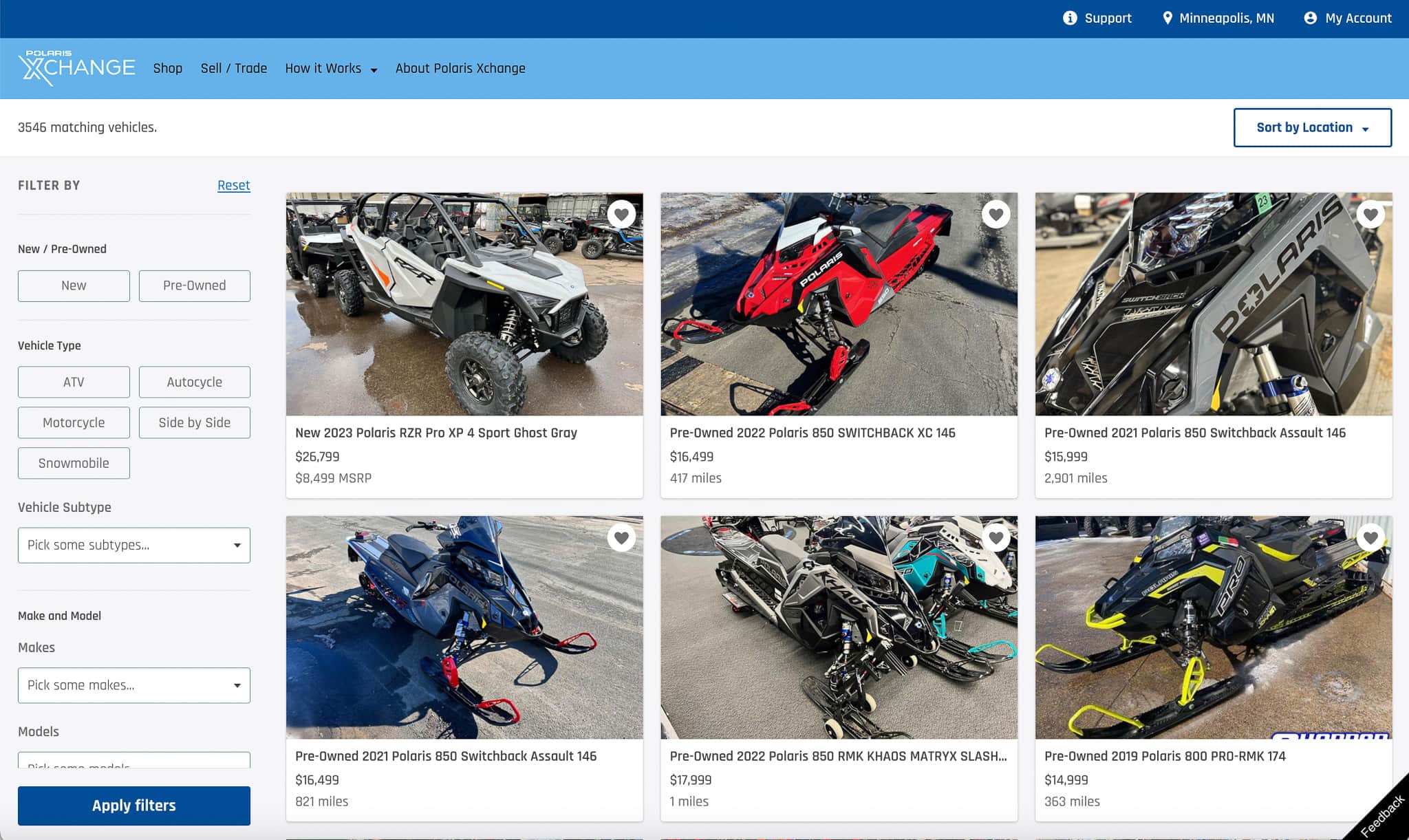The image size is (1409, 840).
Task: Open the Makes selection dropdown
Action: pyautogui.click(x=133, y=685)
